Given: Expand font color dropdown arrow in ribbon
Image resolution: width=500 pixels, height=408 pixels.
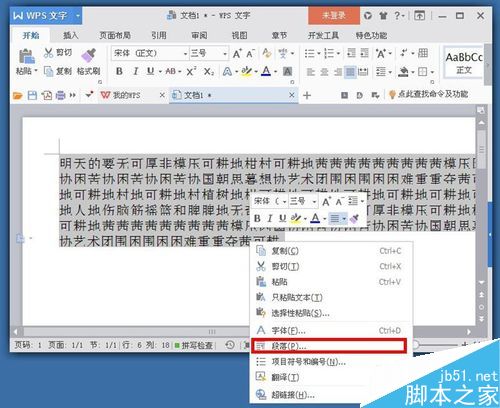Looking at the screenshot, I should pos(276,72).
